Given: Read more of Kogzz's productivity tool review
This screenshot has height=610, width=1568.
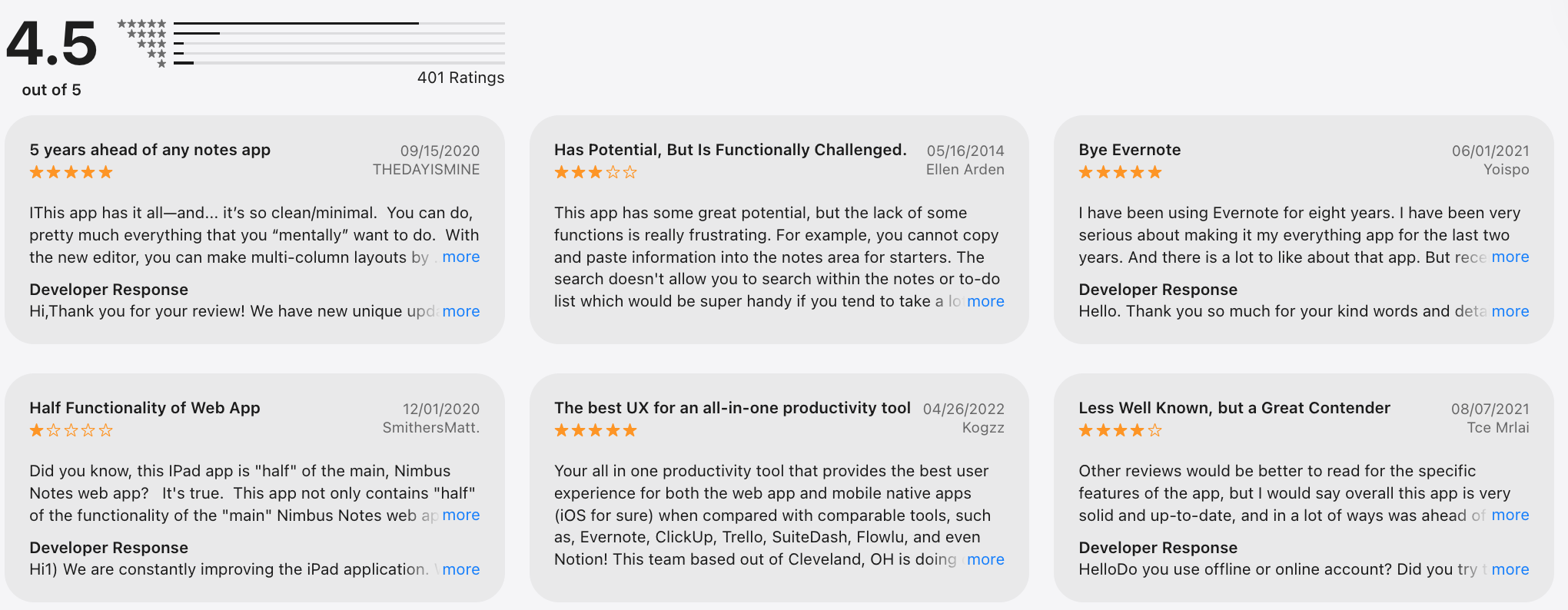Looking at the screenshot, I should coord(985,559).
